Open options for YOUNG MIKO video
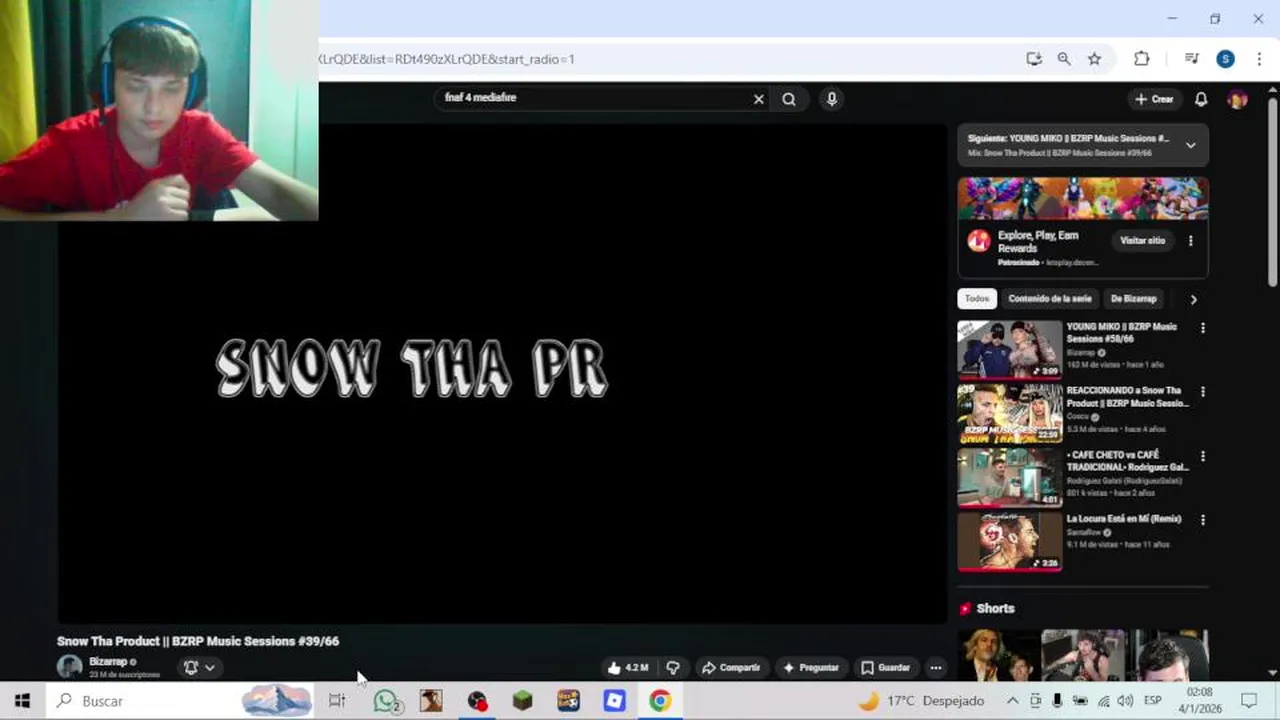This screenshot has width=1280, height=720. point(1203,328)
